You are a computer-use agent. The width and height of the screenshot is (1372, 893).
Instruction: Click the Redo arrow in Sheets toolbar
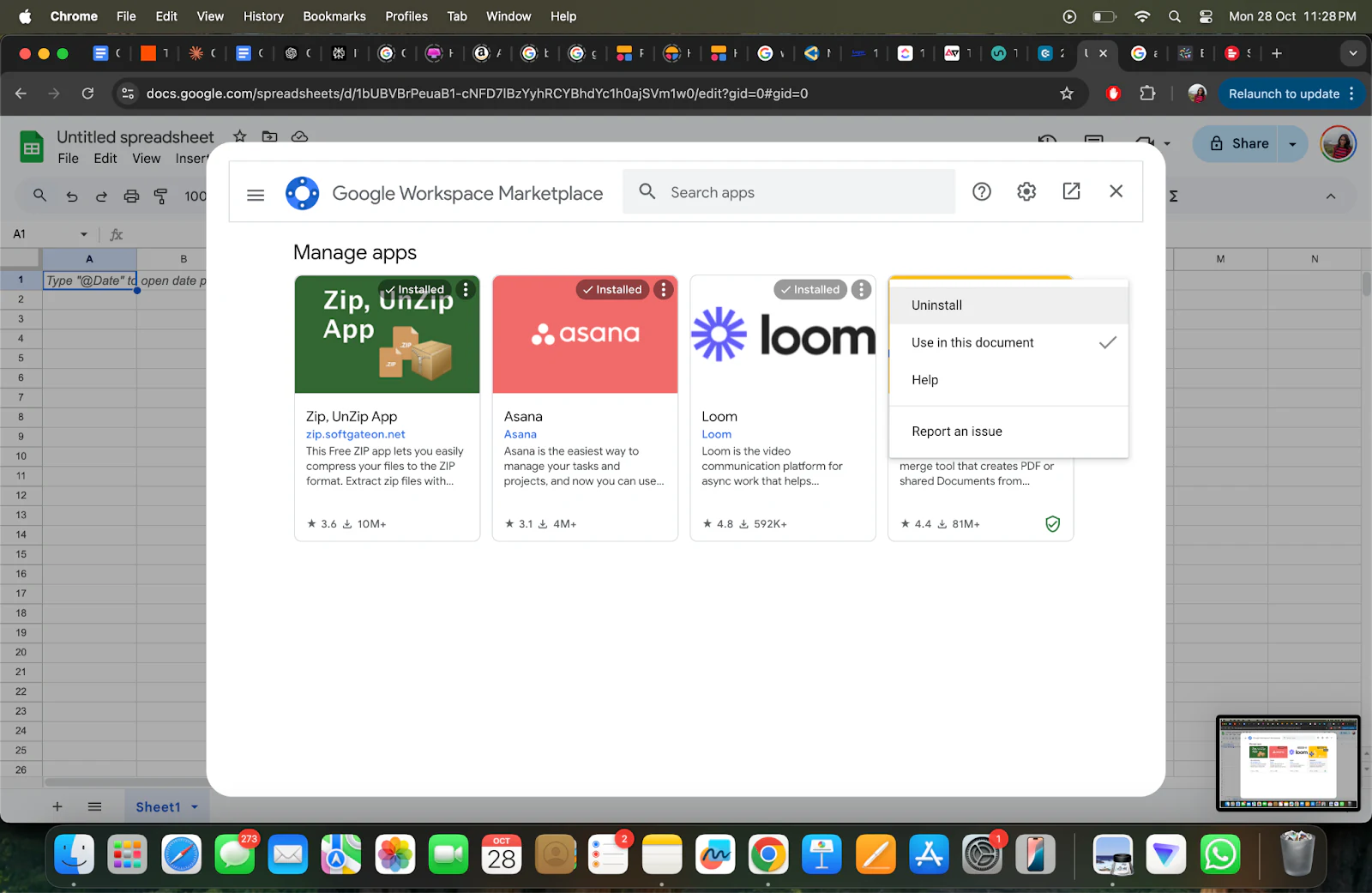(101, 196)
